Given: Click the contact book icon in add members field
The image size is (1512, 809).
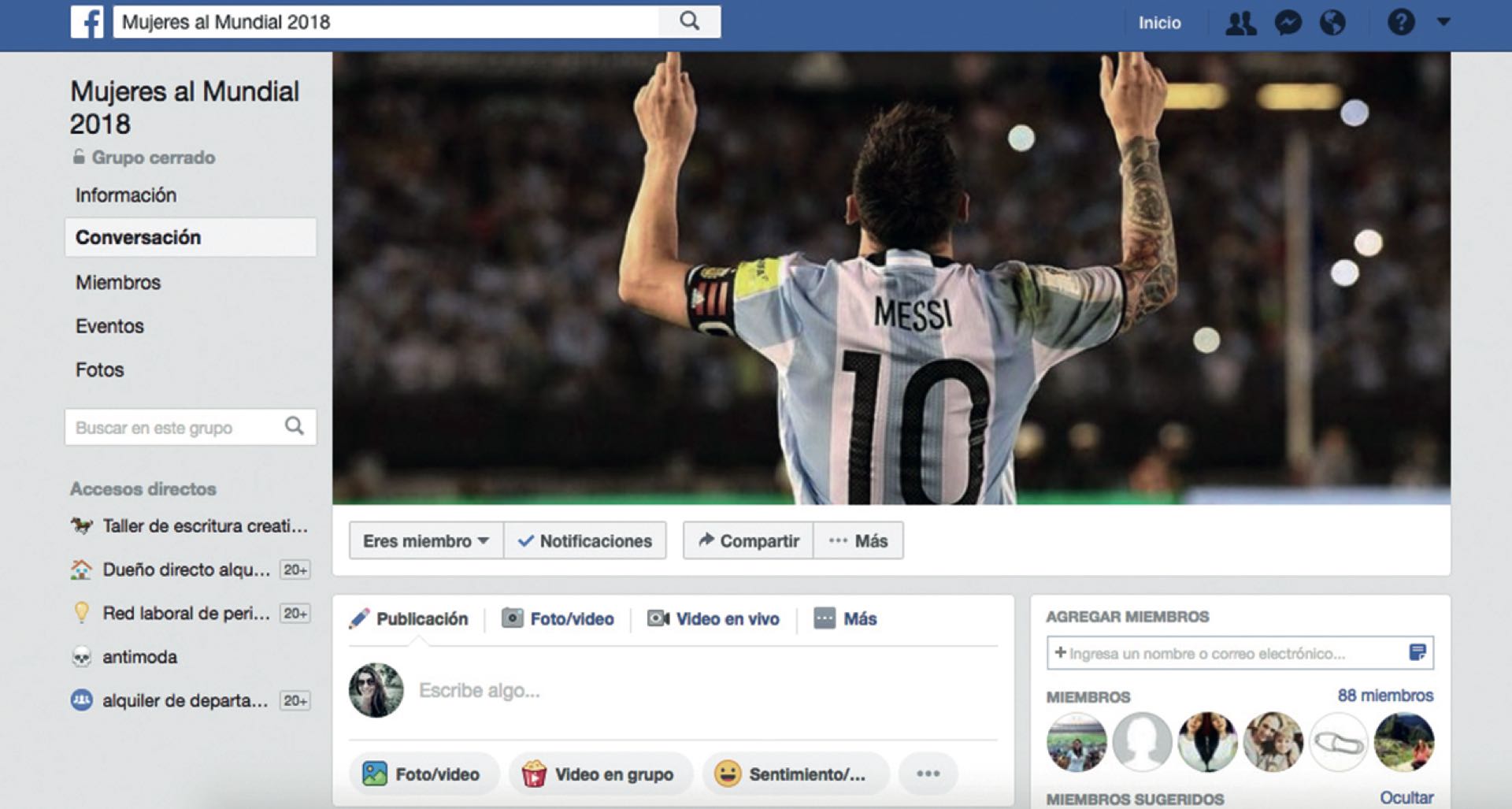Looking at the screenshot, I should click(x=1417, y=652).
